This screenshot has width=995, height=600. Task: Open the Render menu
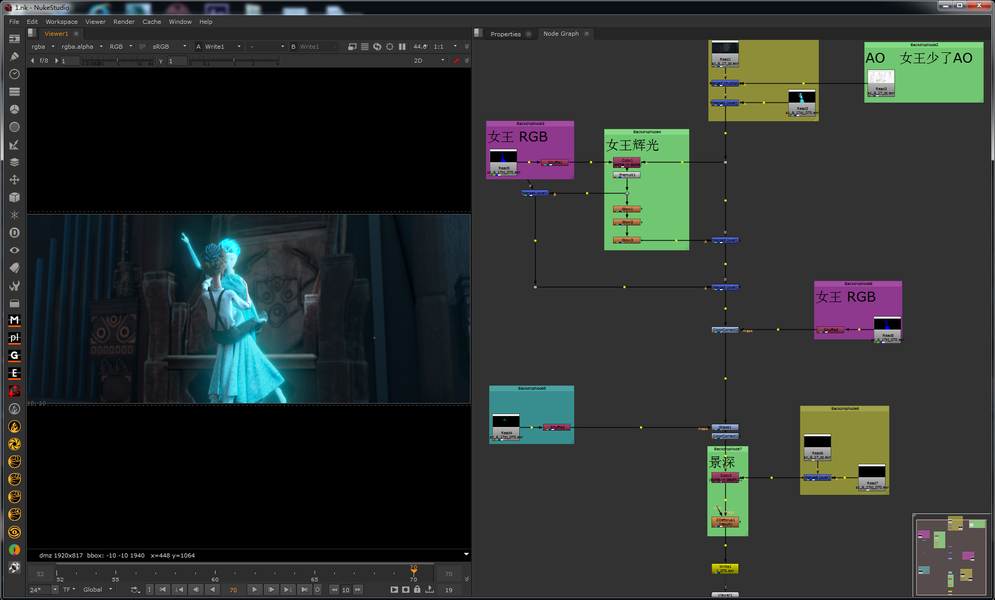(x=124, y=22)
